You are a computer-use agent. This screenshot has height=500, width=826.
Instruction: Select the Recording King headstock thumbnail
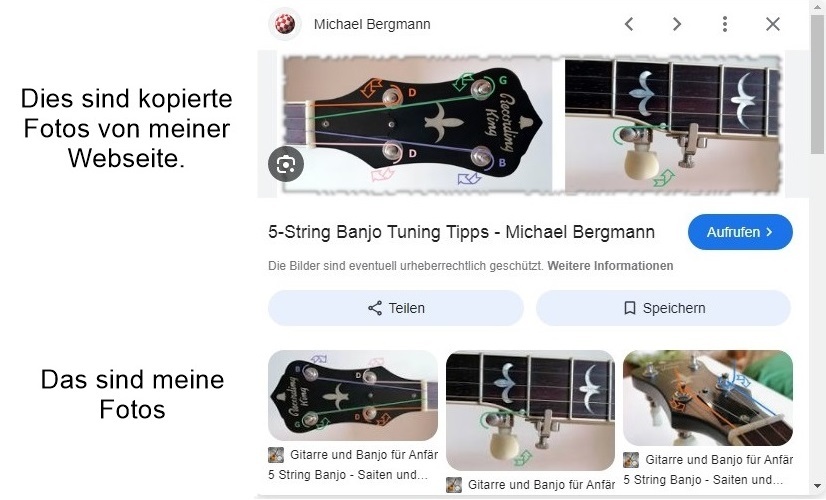[x=353, y=395]
